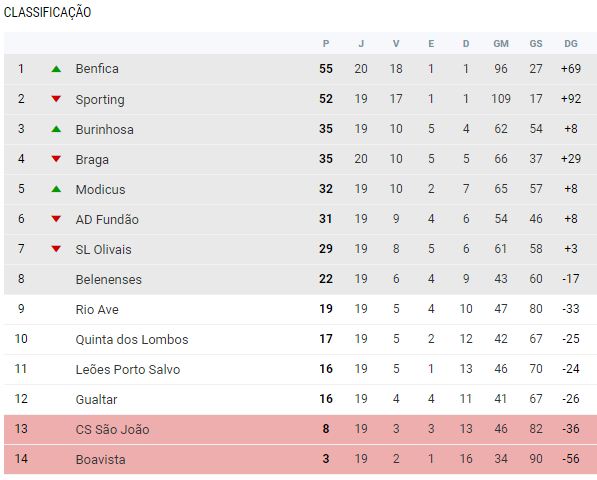The height and width of the screenshot is (480, 597).
Task: Select the CS São João relegation row
Action: [300, 429]
